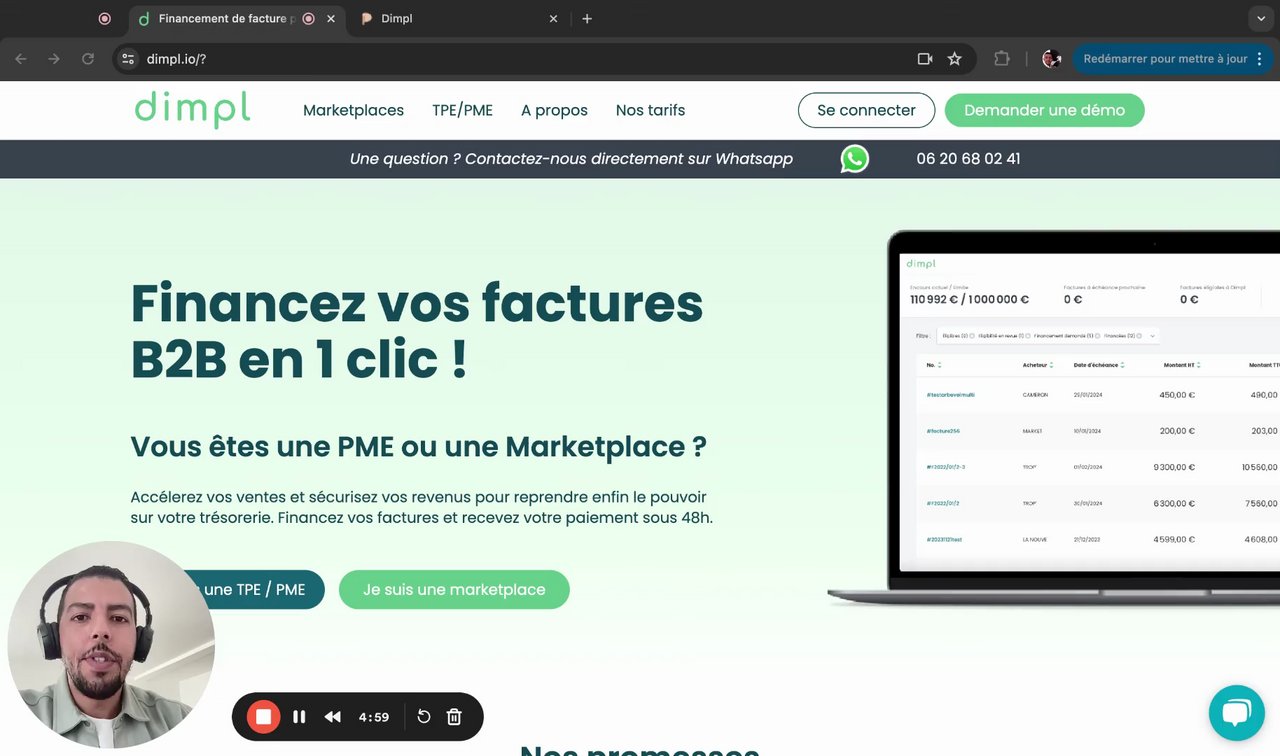The width and height of the screenshot is (1280, 756).
Task: Open the WhatsApp contact icon
Action: tap(855, 159)
